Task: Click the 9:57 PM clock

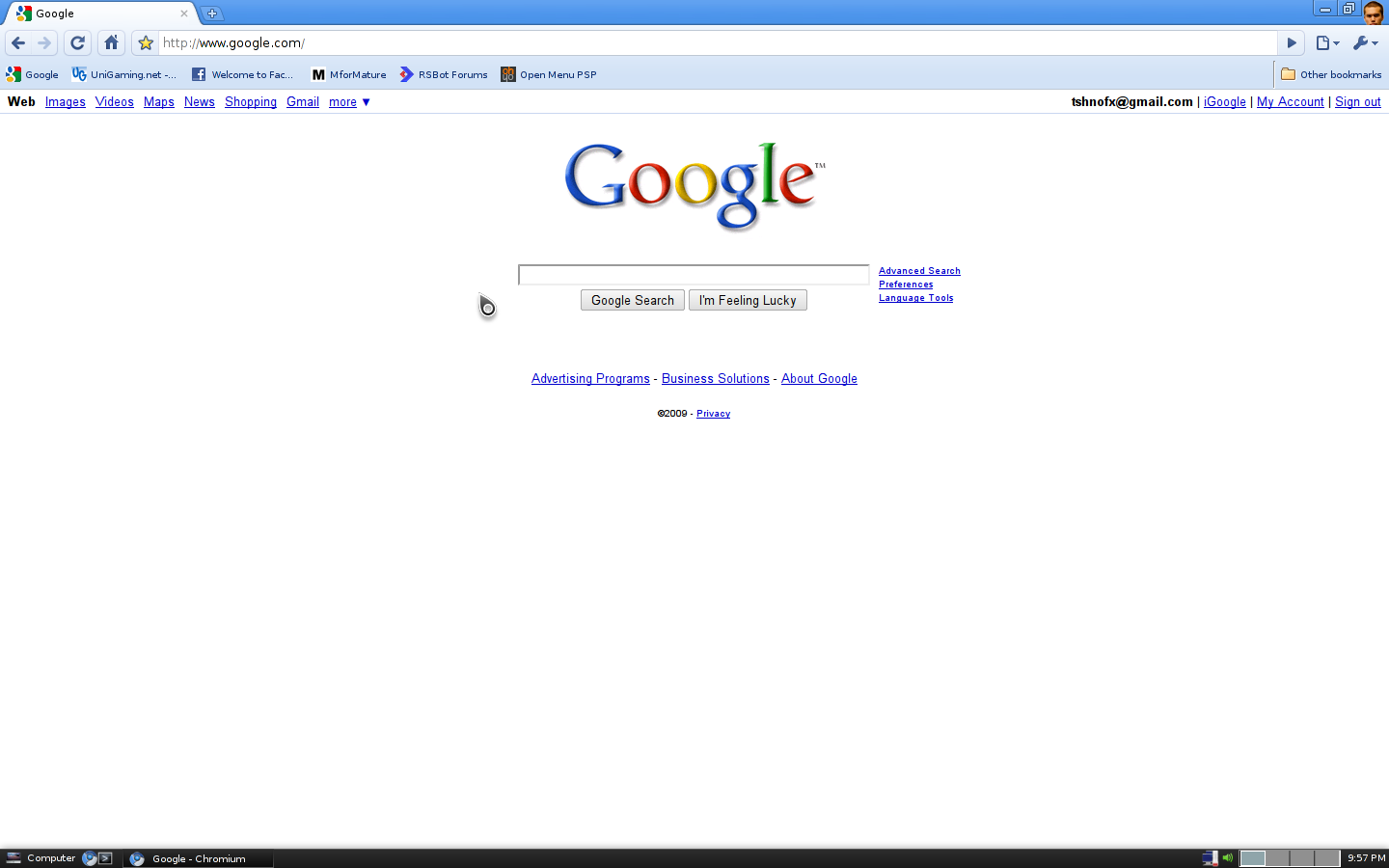Action: (x=1366, y=858)
